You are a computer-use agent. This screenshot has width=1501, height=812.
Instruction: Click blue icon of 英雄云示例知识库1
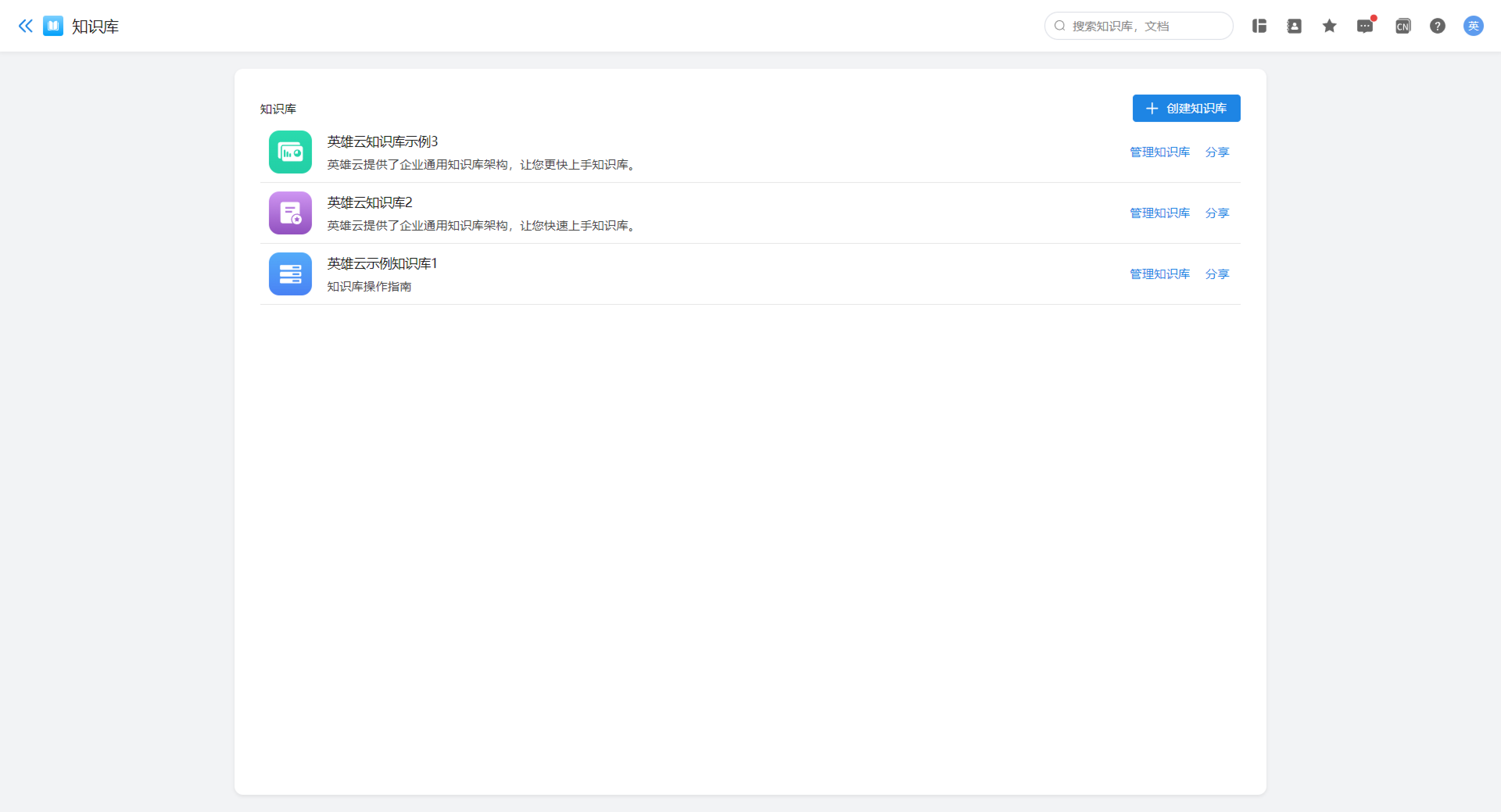pos(290,274)
